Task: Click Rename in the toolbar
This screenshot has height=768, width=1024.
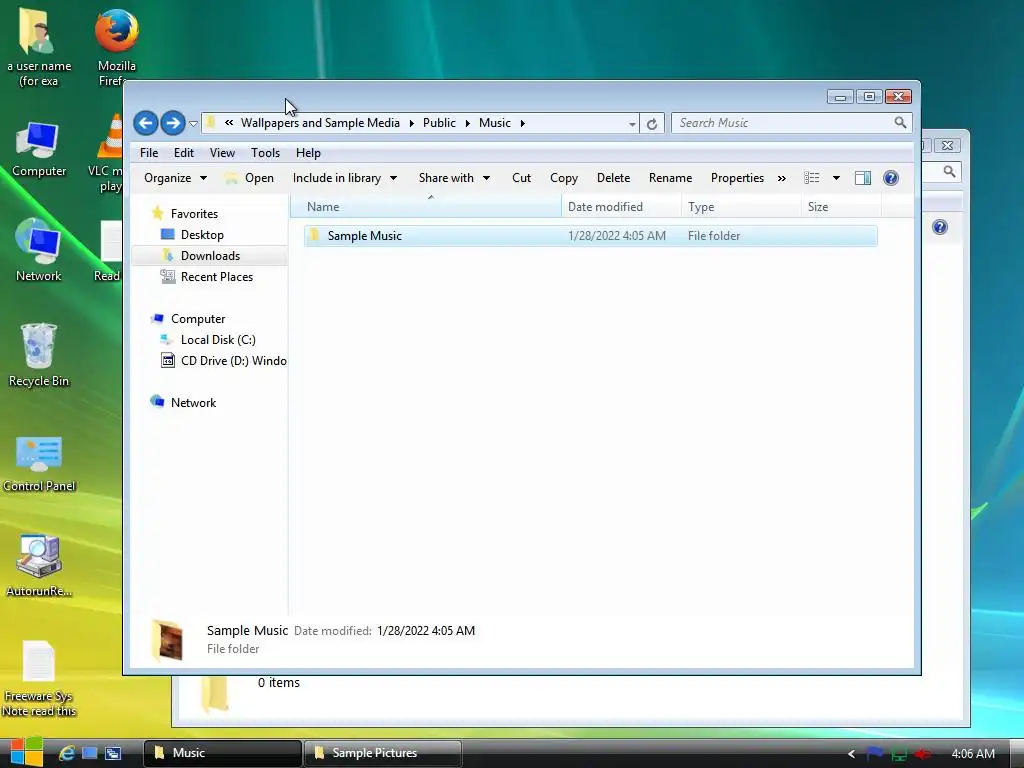Action: coord(670,178)
